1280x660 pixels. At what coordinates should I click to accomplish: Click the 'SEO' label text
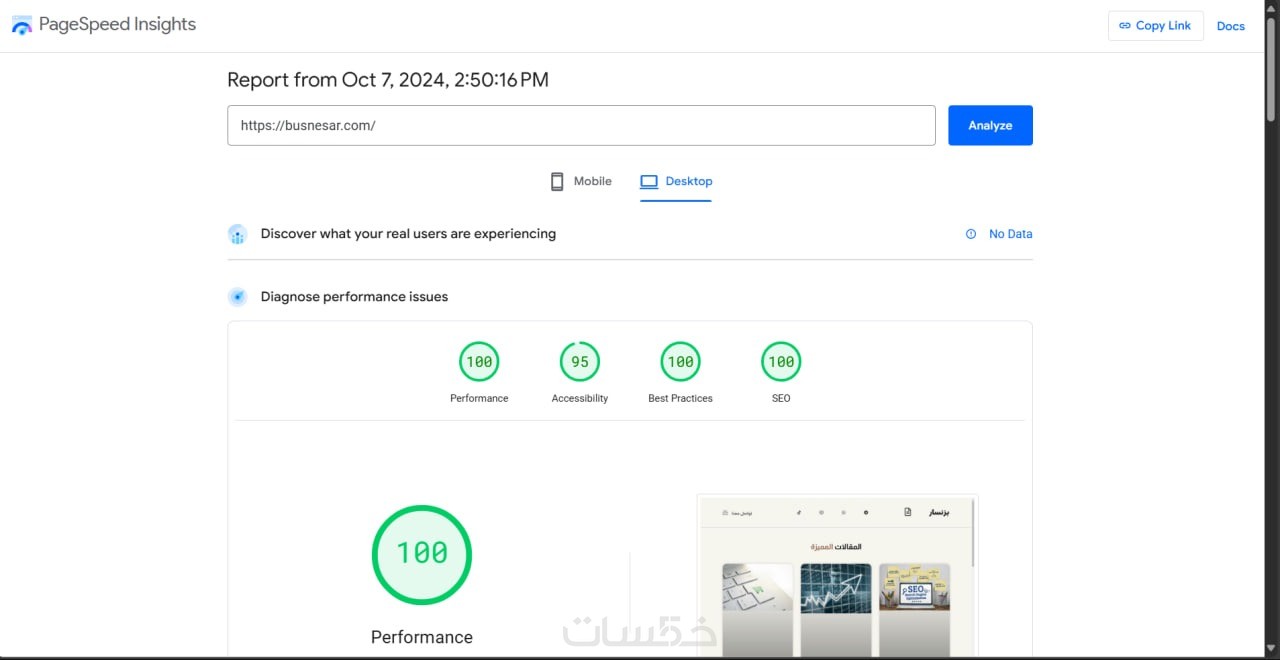click(x=781, y=398)
